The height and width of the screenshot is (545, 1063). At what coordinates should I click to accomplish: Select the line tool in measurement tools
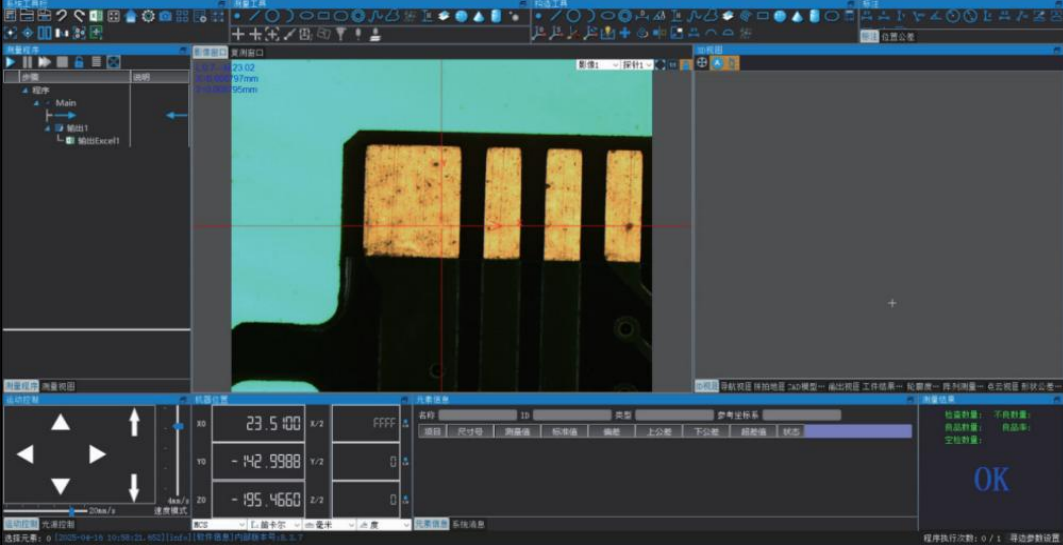pos(254,16)
